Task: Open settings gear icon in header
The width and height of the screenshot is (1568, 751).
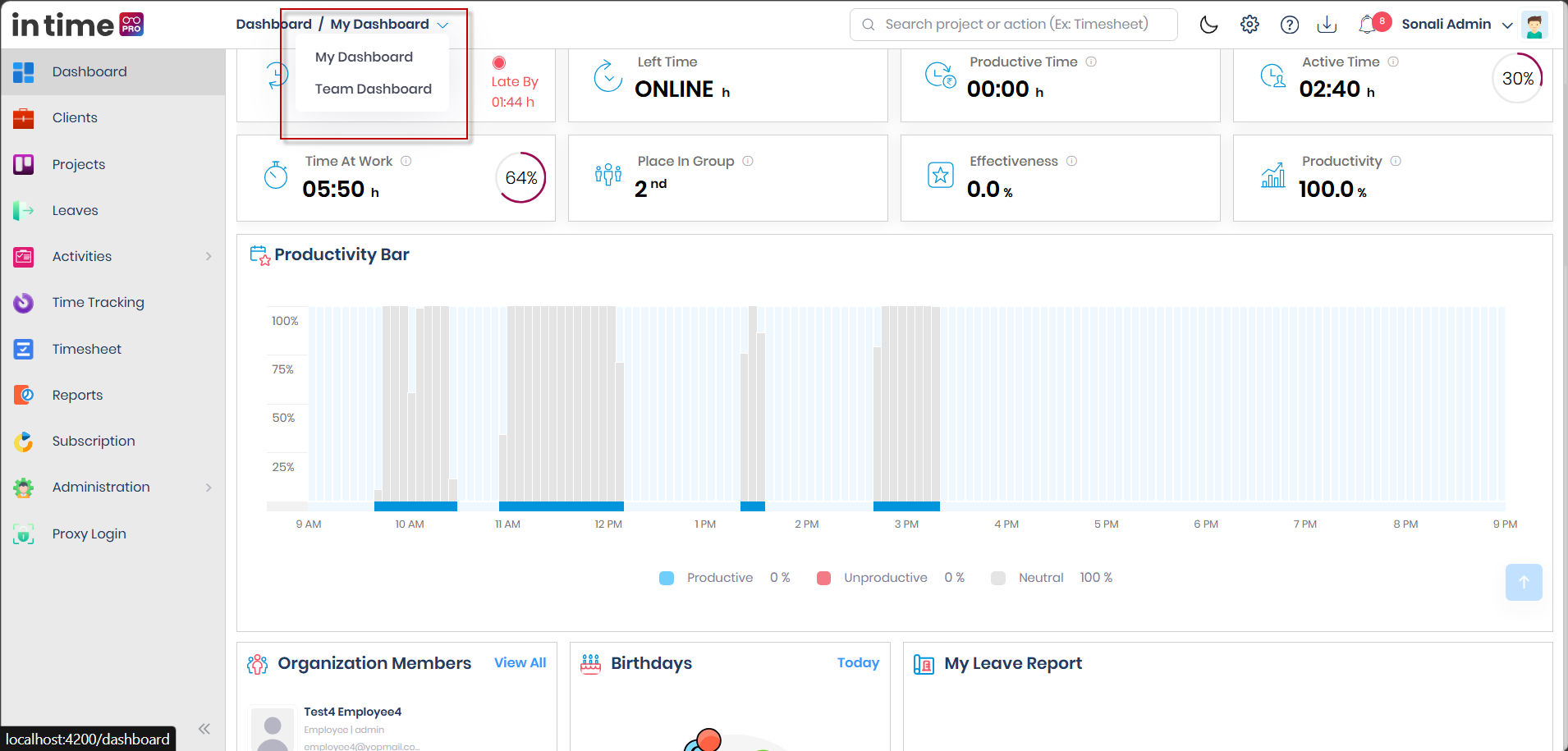Action: (x=1249, y=25)
